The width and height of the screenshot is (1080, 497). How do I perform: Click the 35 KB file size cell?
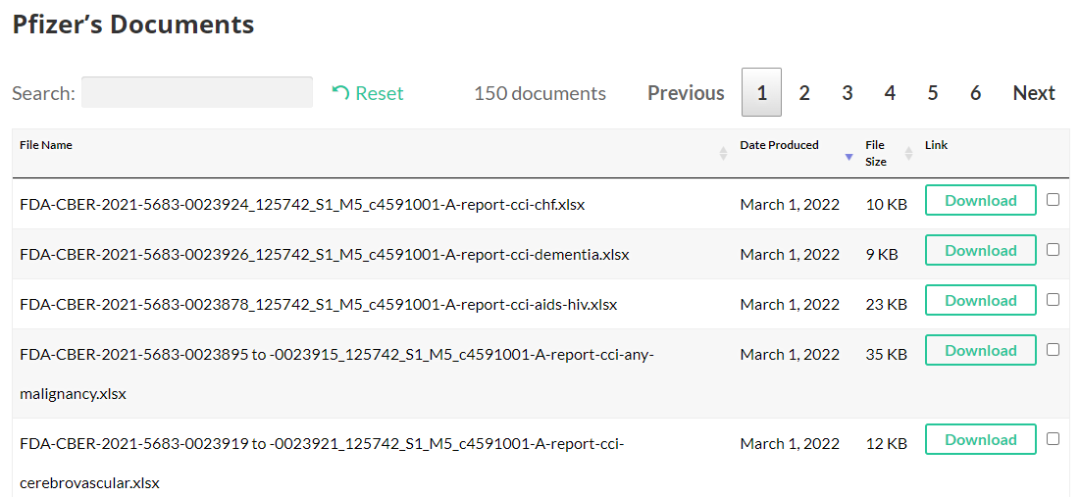pyautogui.click(x=886, y=355)
